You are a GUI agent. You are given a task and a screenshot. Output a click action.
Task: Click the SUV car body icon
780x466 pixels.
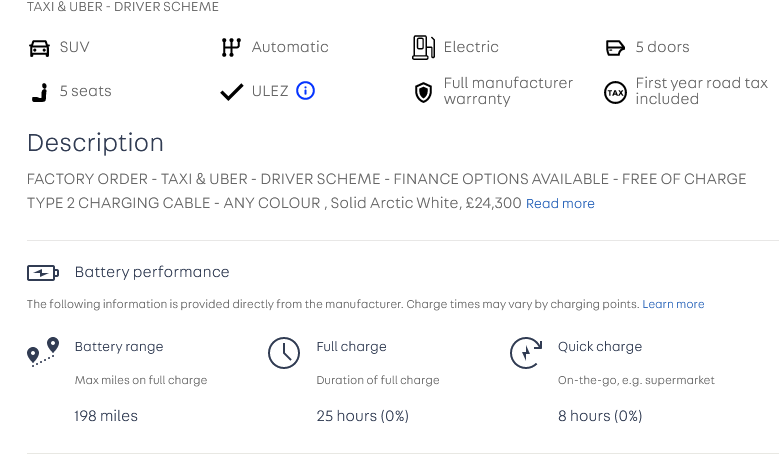tap(39, 48)
